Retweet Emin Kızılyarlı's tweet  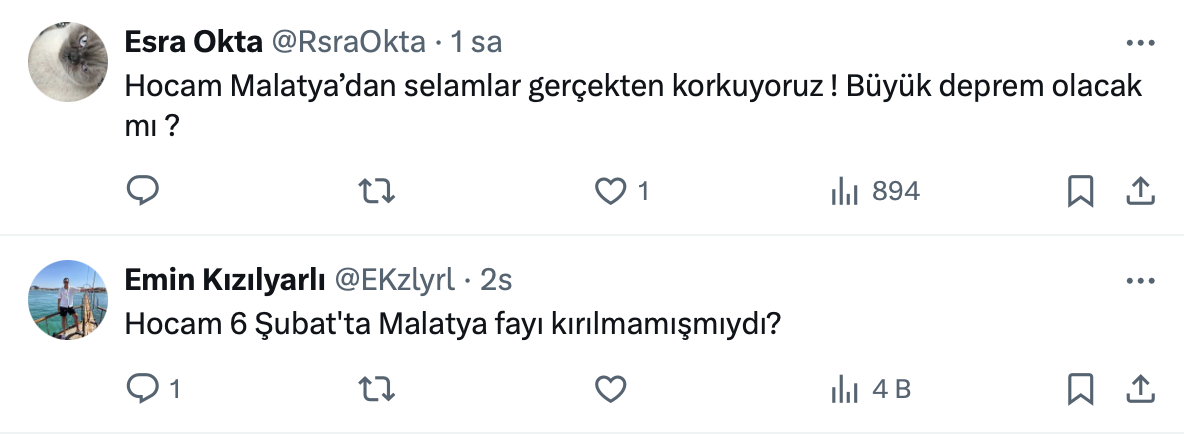[376, 388]
